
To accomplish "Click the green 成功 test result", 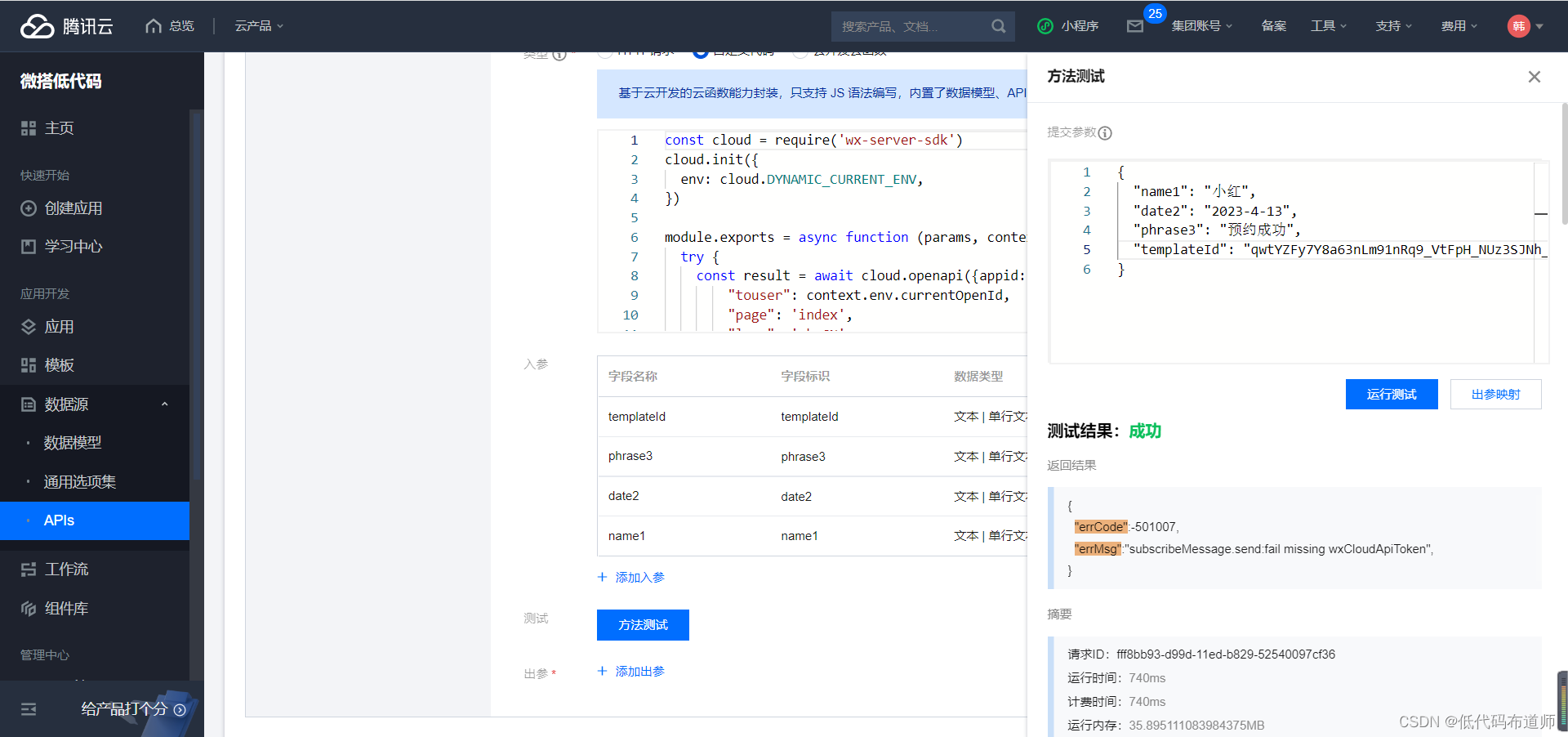I will point(1145,431).
